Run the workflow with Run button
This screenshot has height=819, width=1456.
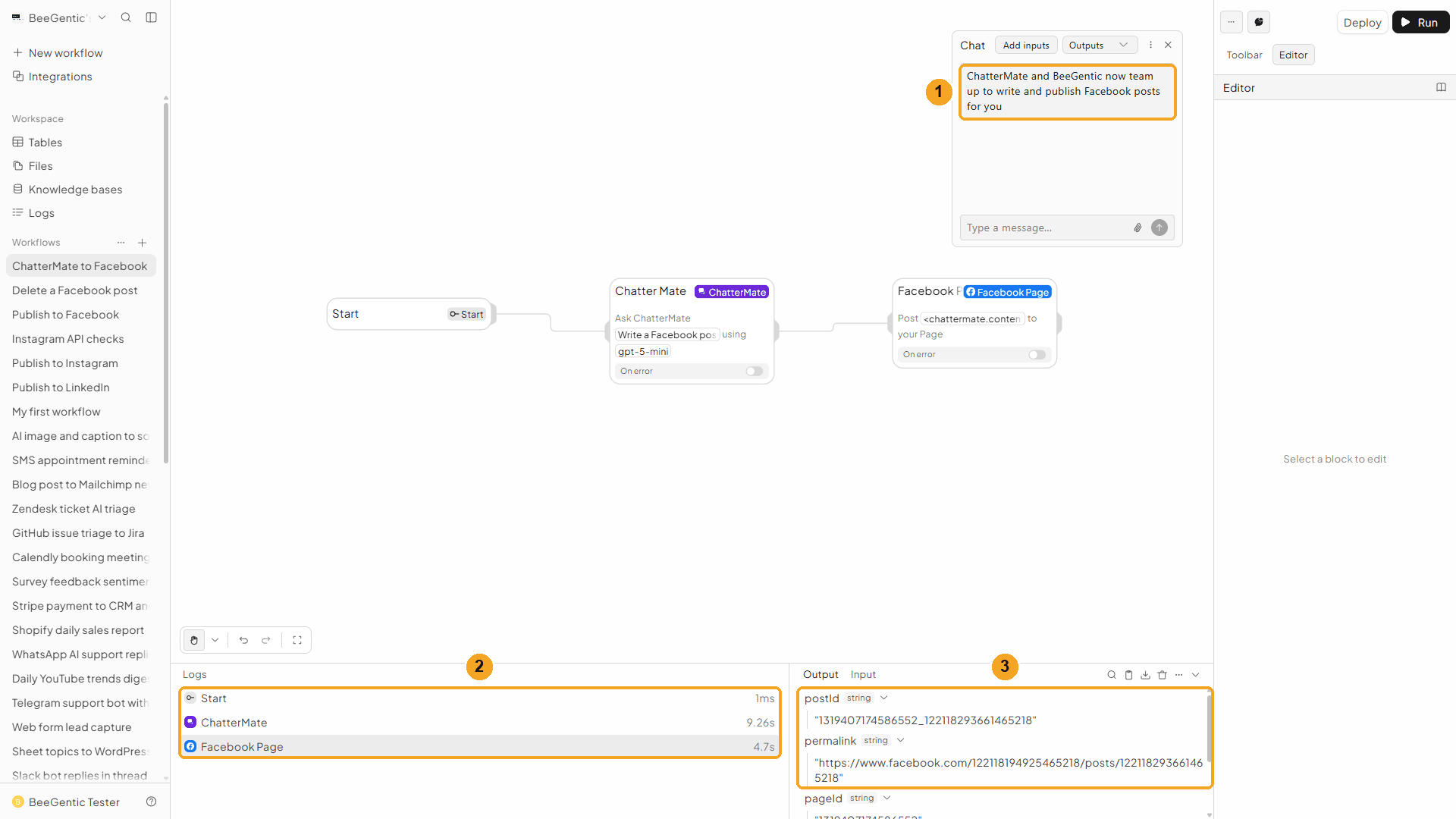point(1420,22)
